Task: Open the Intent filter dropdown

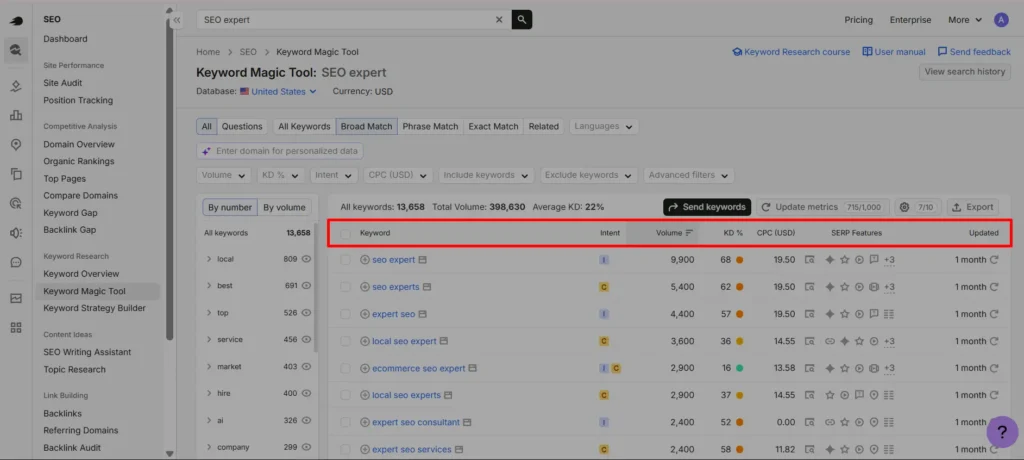Action: tap(334, 175)
